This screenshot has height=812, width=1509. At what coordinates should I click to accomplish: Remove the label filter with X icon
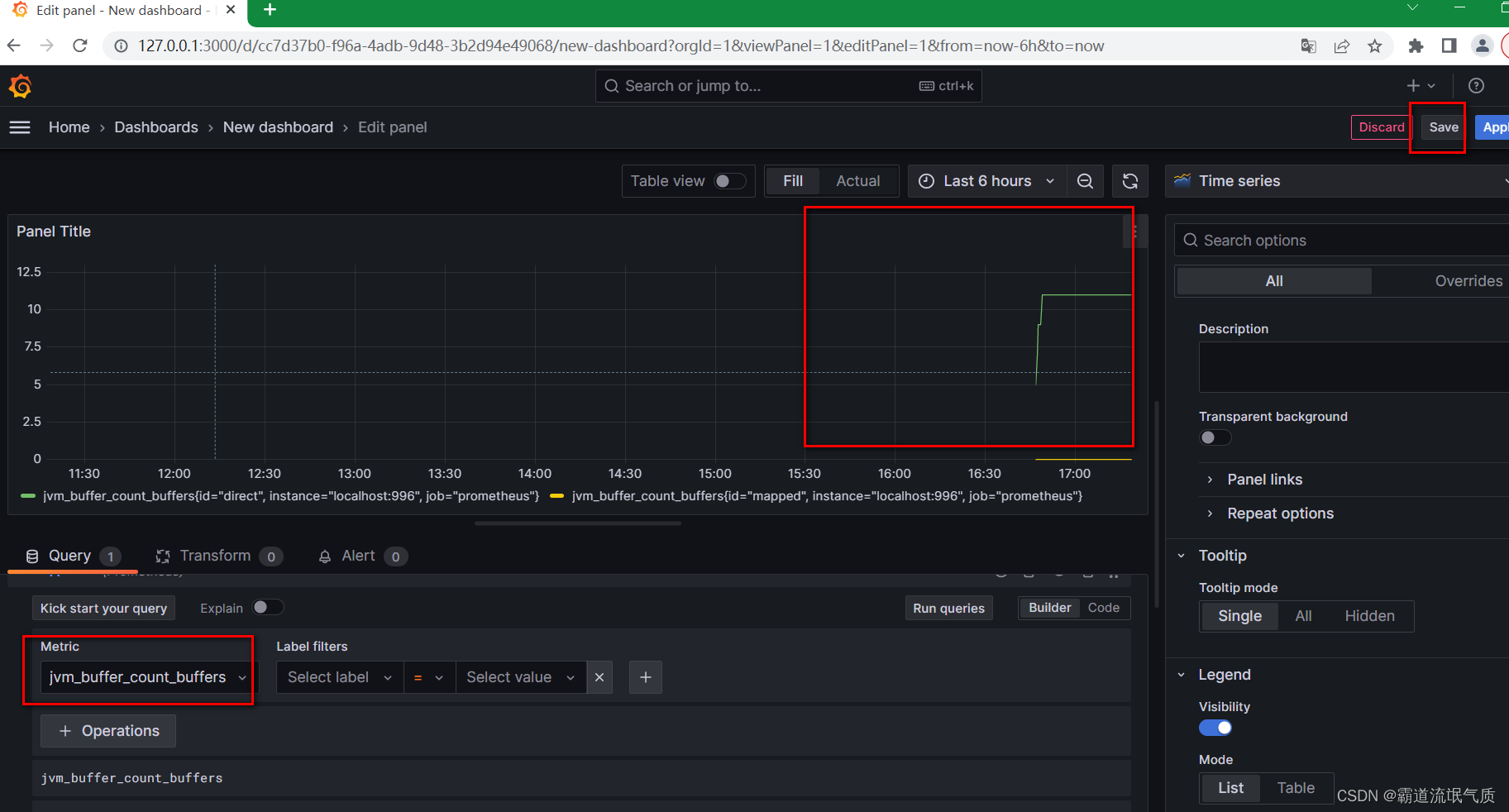click(599, 677)
